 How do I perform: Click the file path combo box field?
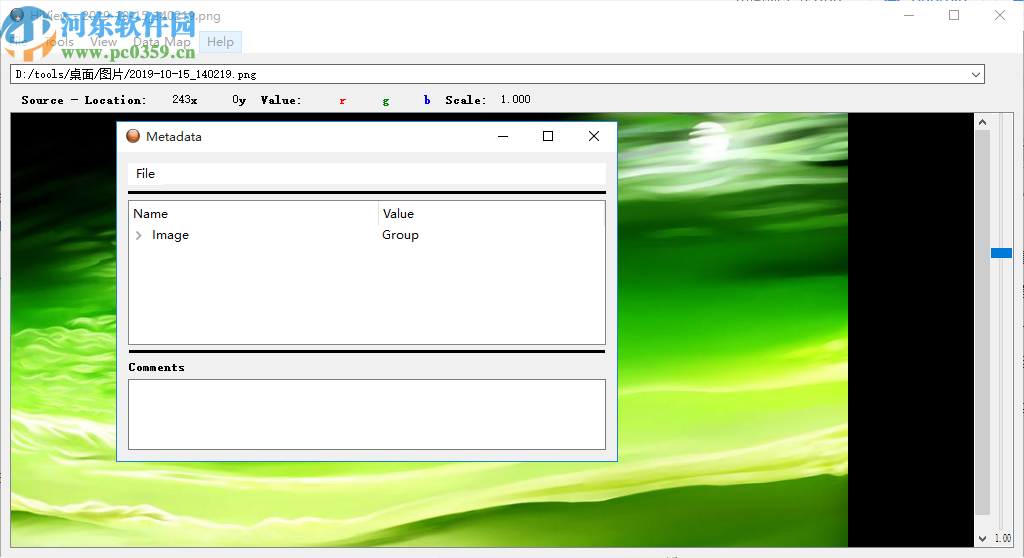click(x=497, y=74)
